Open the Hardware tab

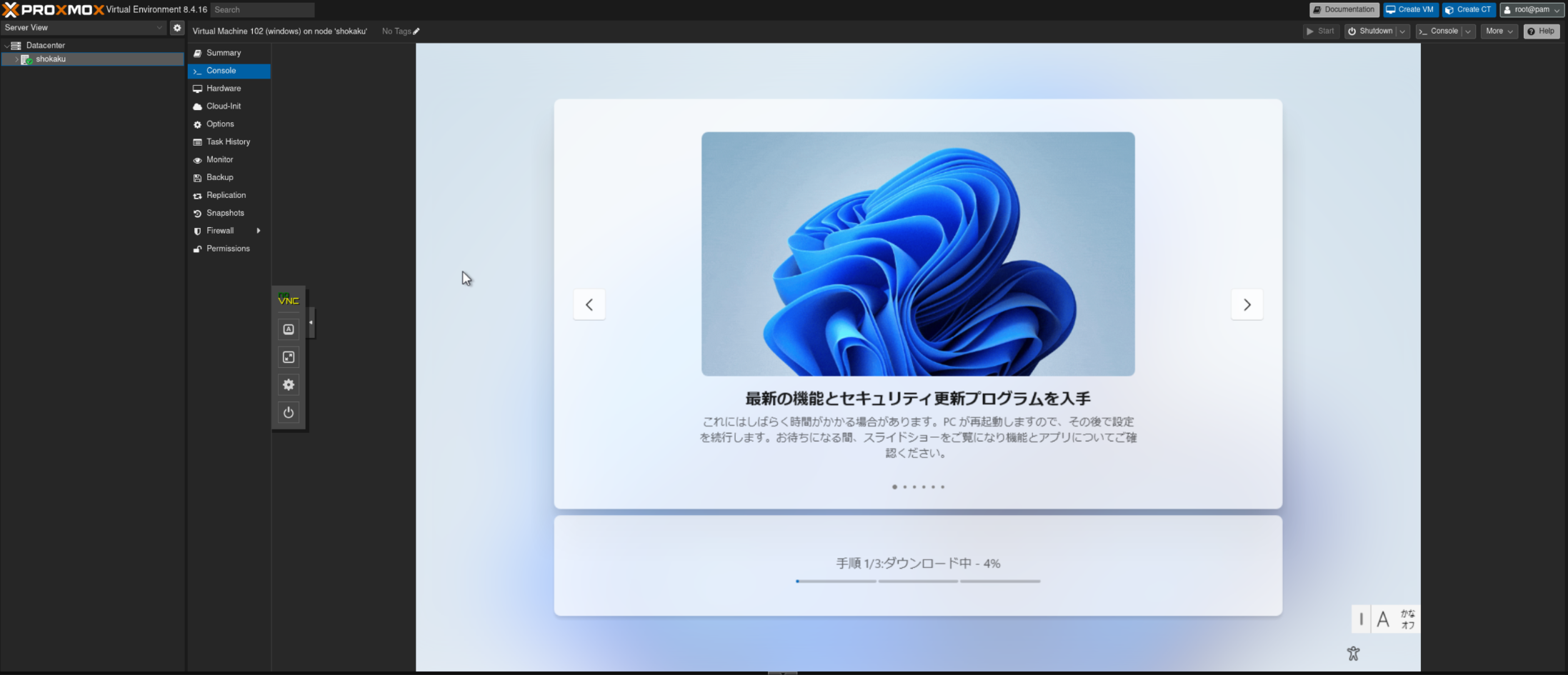click(x=224, y=89)
